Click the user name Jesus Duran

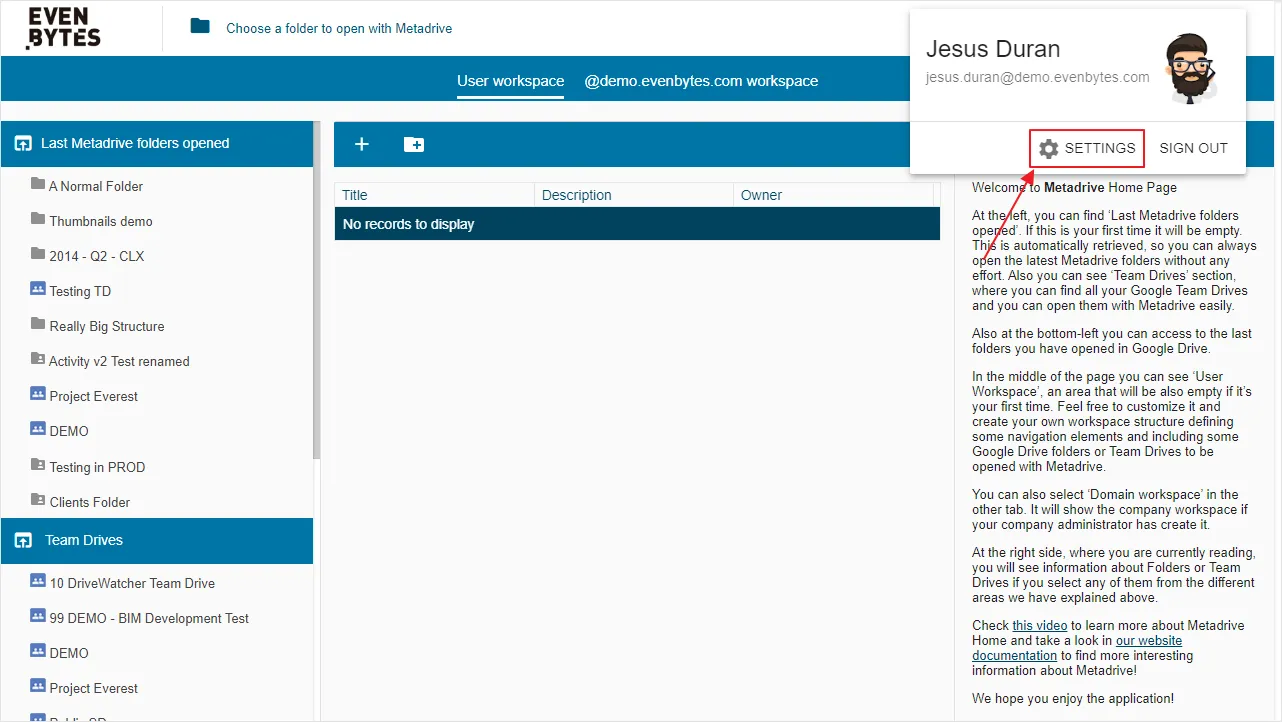[x=993, y=49]
